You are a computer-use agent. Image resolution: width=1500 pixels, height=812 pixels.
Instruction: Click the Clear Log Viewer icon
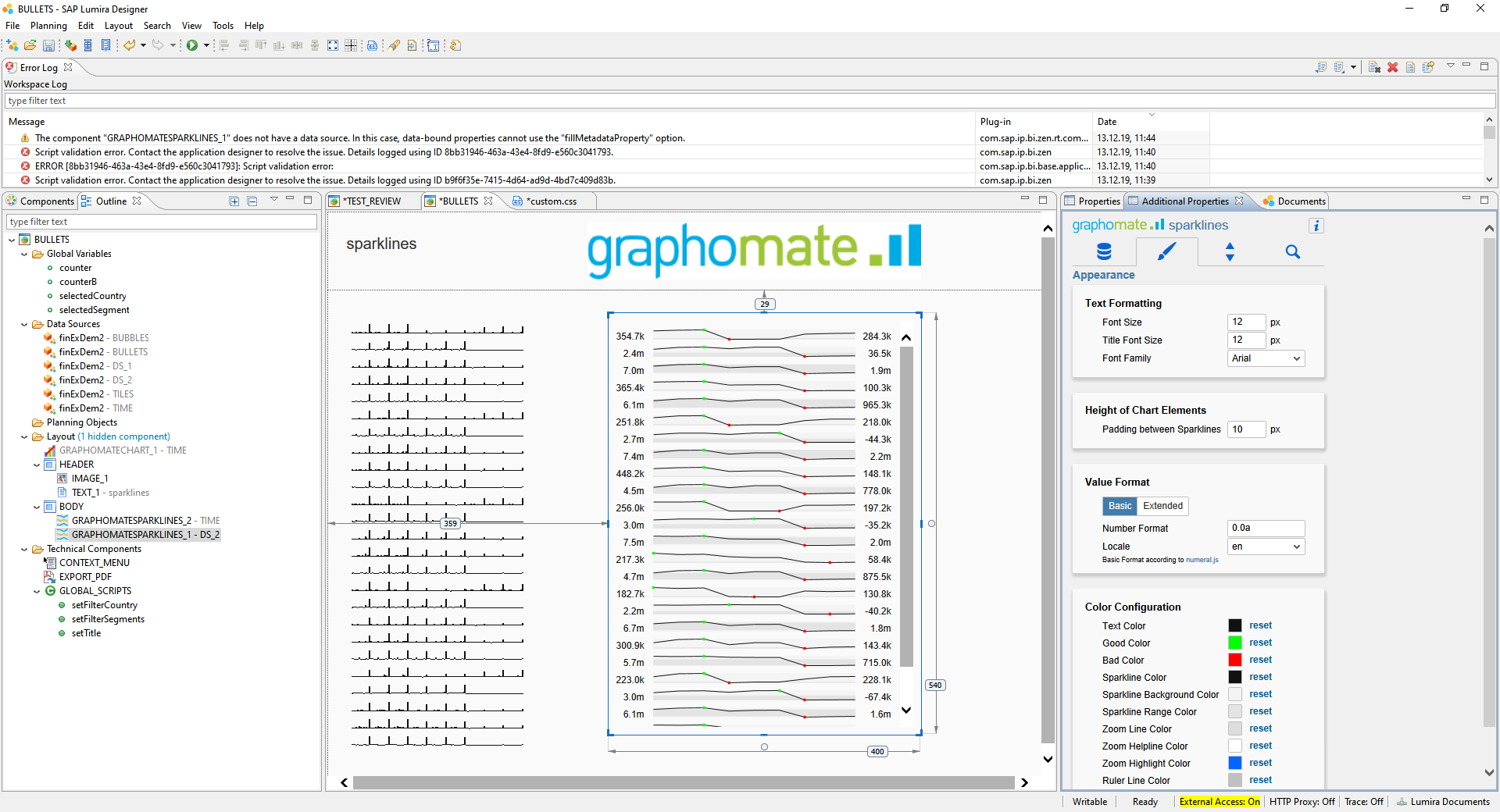1374,67
